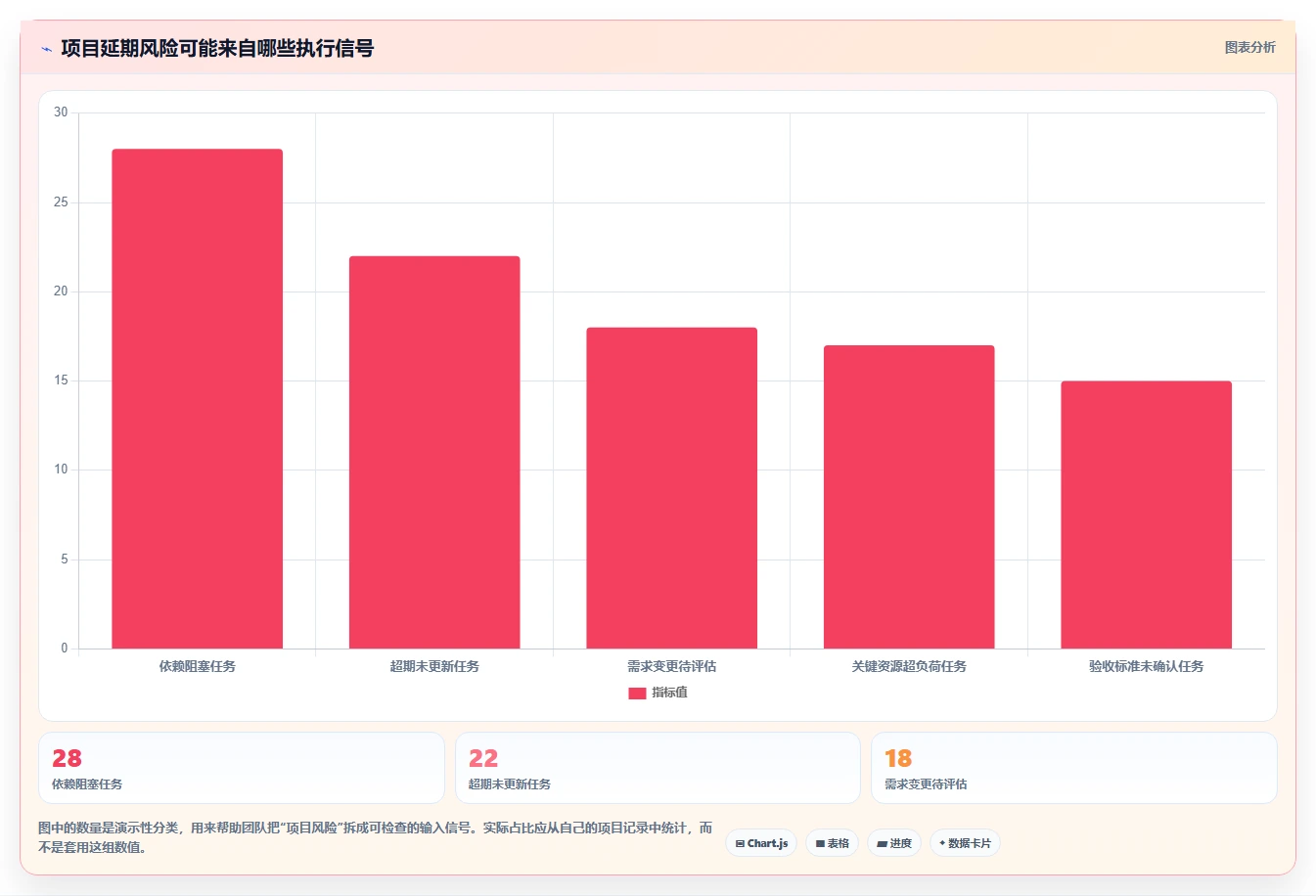Viewport: 1316px width, 896px height.
Task: Click the 依赖阻塞任务 axis label
Action: point(198,666)
